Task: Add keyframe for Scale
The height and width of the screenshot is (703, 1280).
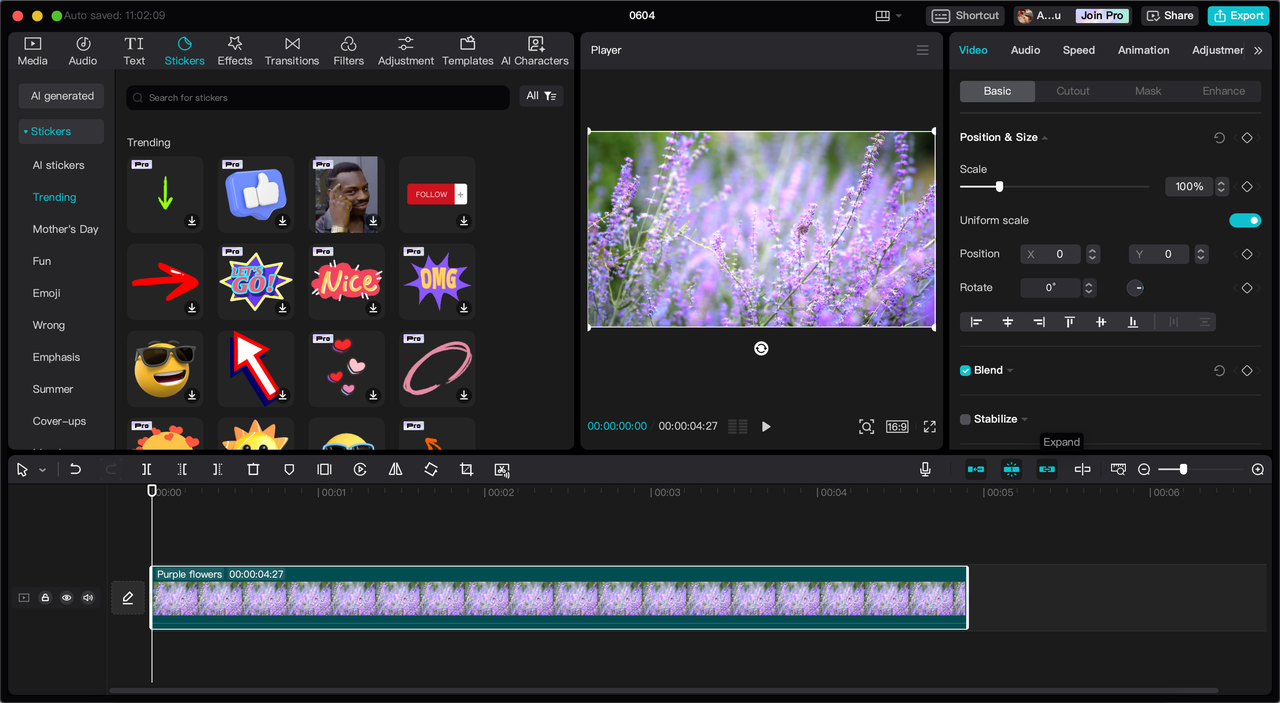Action: pyautogui.click(x=1247, y=187)
